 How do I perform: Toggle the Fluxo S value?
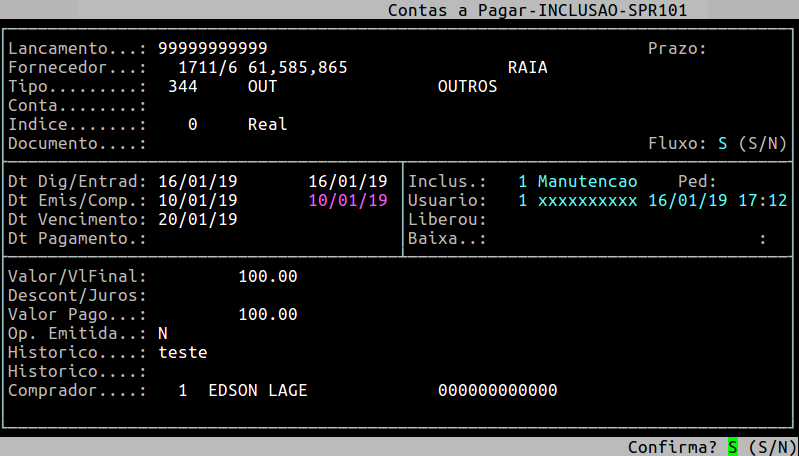[x=722, y=144]
